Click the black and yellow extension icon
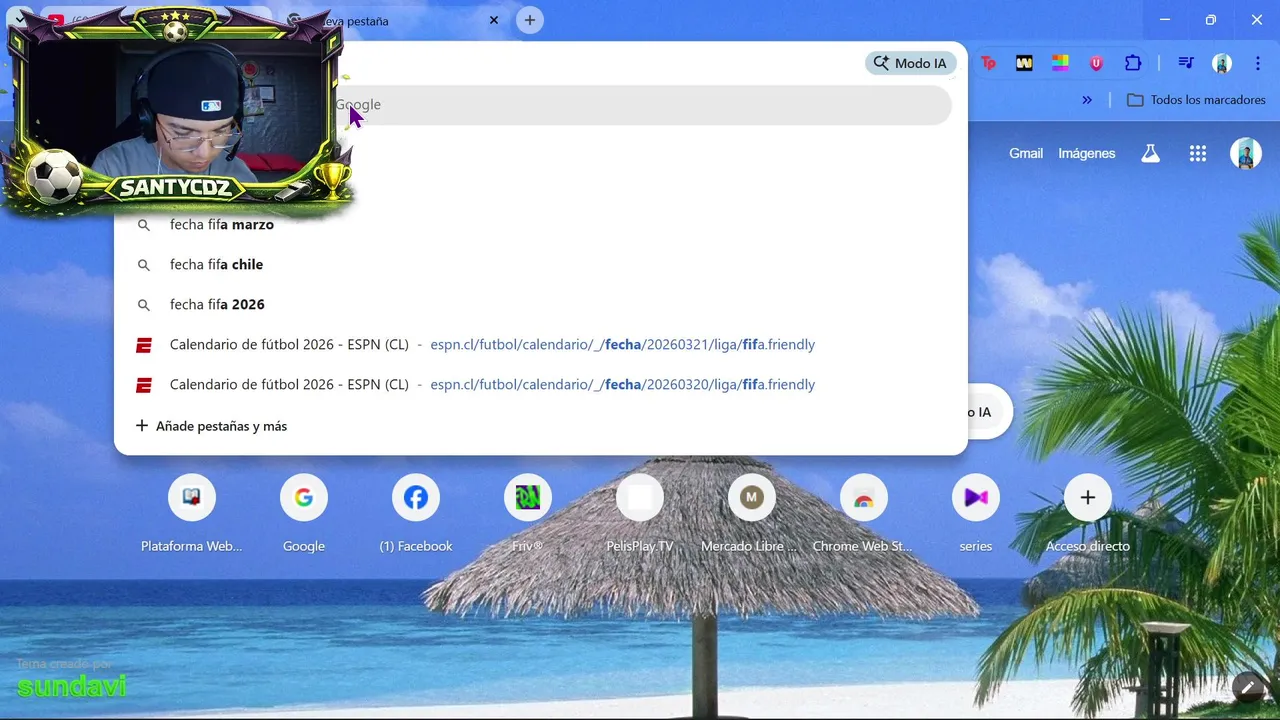The height and width of the screenshot is (720, 1280). (1024, 63)
